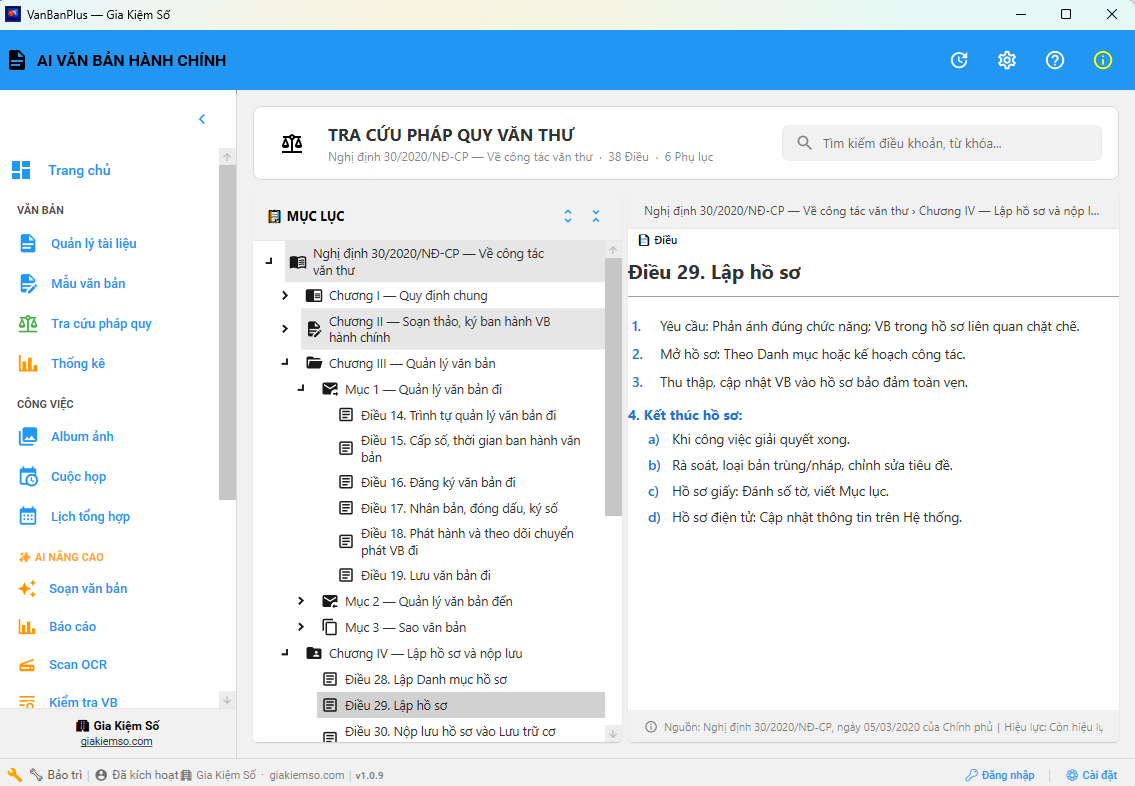
Task: Open Scan OCR from the sidebar
Action: (x=78, y=664)
